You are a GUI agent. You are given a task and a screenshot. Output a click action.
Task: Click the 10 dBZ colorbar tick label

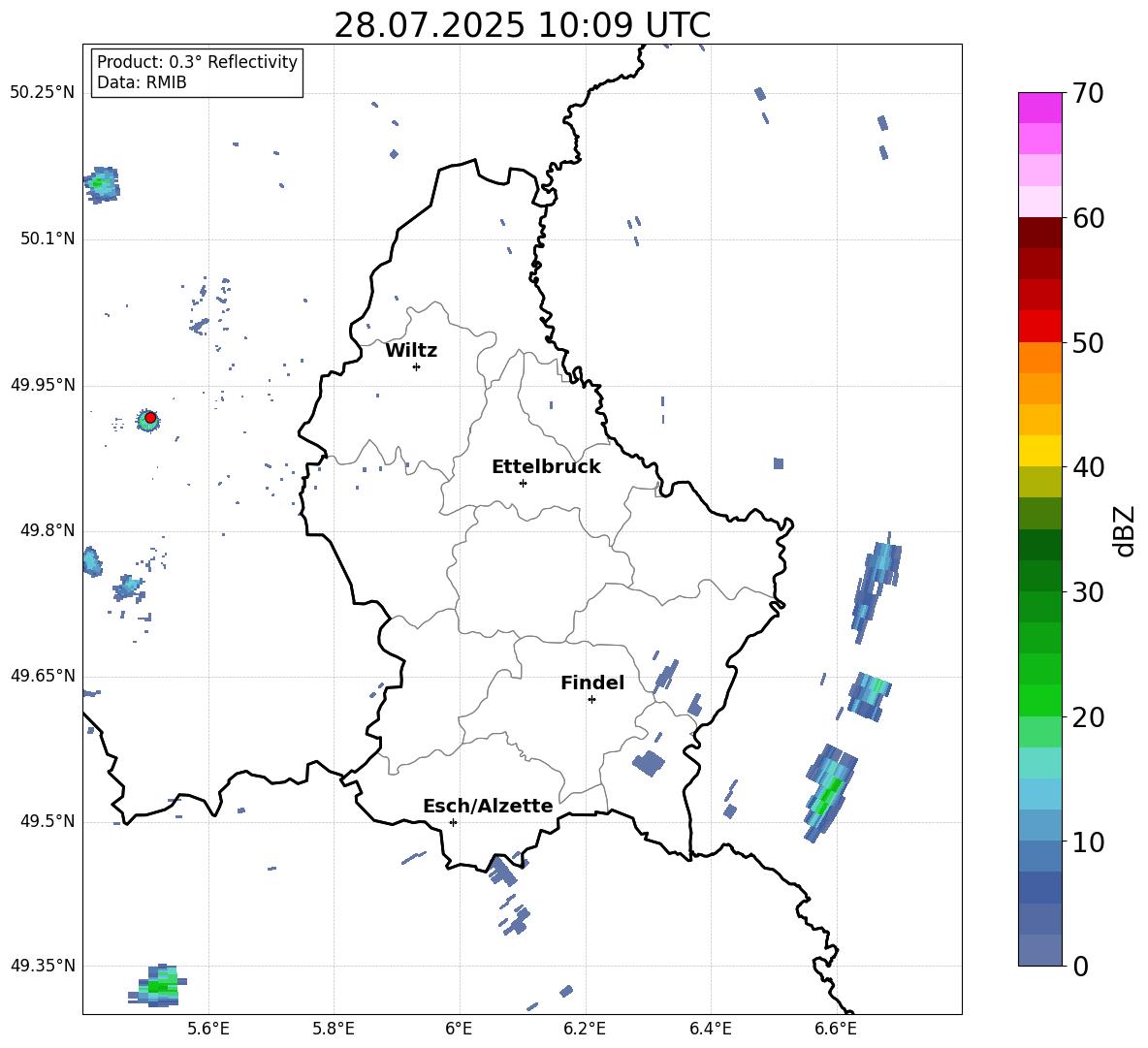(x=1087, y=842)
